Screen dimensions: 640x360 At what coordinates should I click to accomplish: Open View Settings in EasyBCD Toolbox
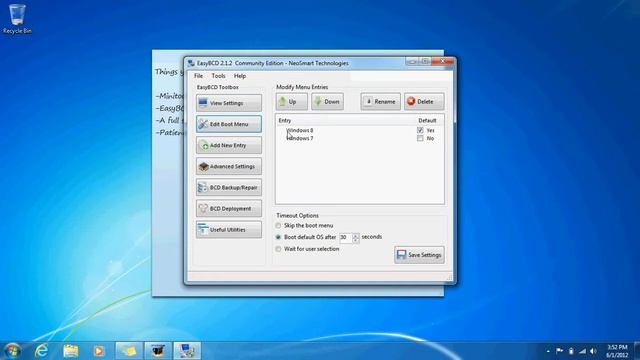229,103
